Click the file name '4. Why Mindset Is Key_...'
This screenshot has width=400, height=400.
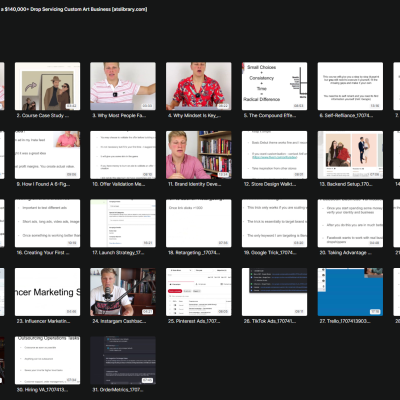tap(194, 116)
